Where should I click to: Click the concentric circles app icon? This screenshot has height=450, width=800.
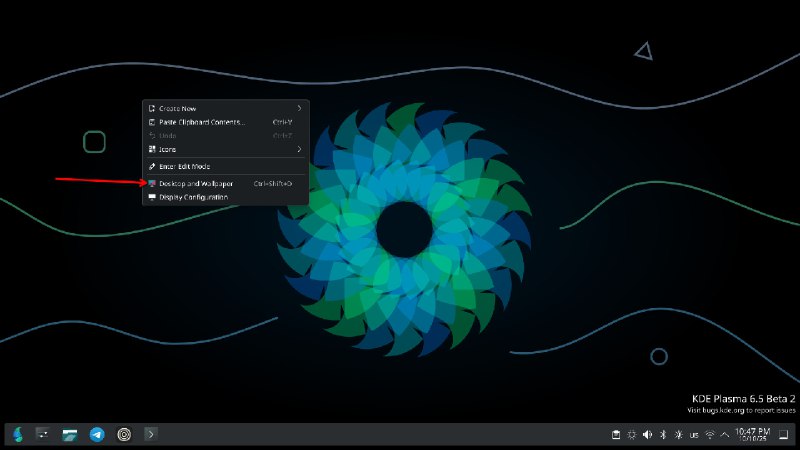pyautogui.click(x=124, y=434)
